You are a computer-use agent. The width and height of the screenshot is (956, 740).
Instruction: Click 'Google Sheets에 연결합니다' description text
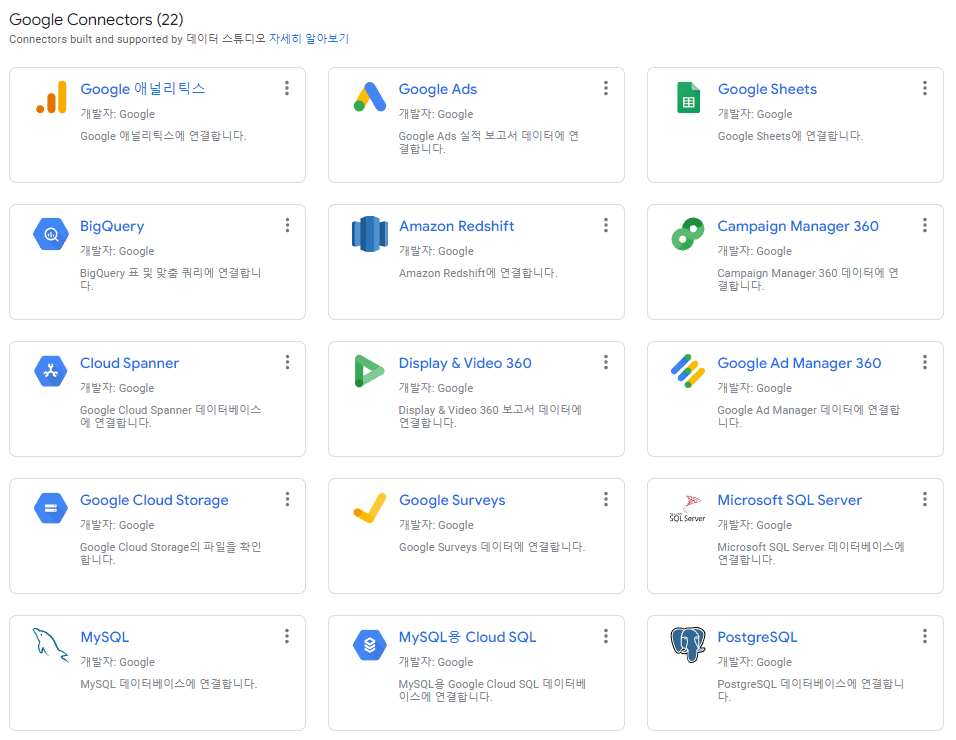point(790,136)
